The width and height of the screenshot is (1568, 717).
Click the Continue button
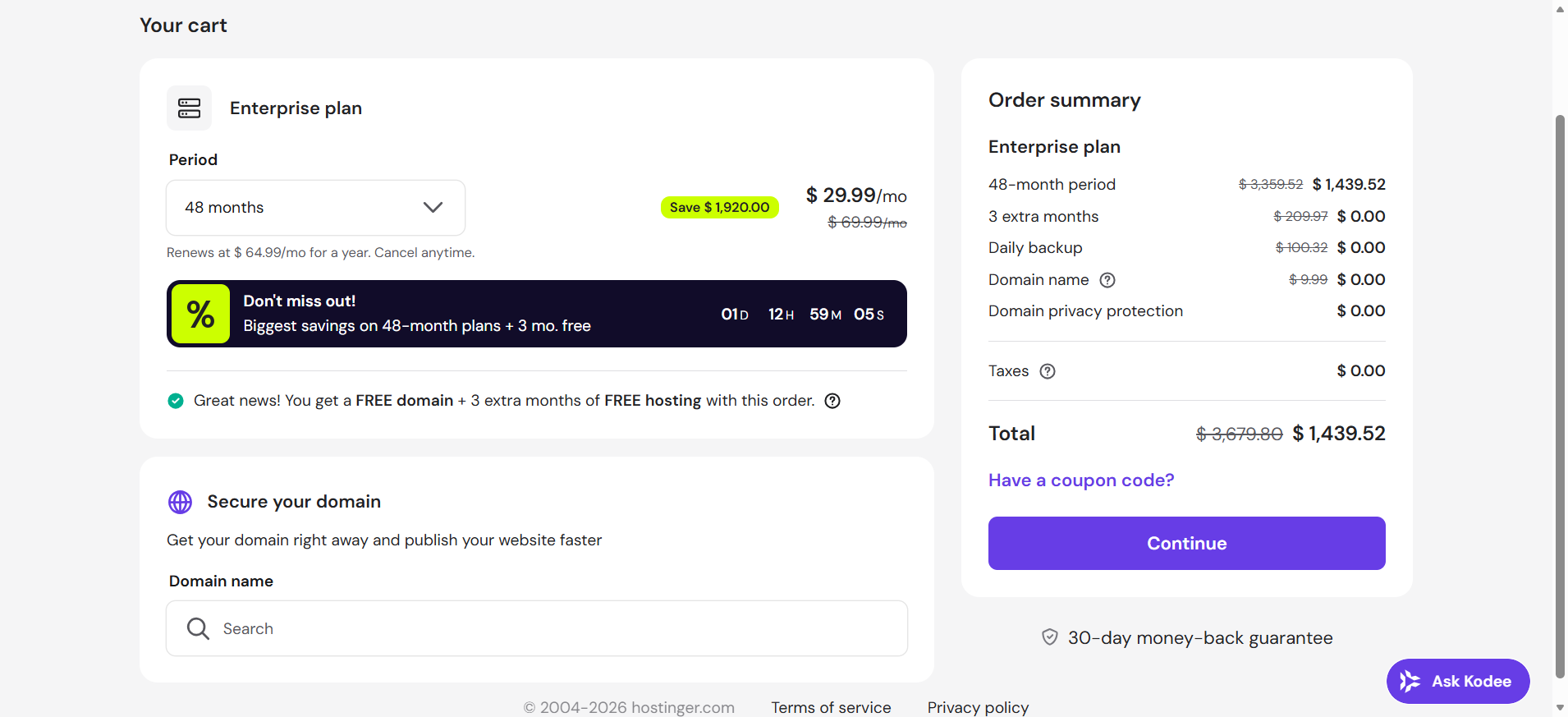pyautogui.click(x=1187, y=543)
